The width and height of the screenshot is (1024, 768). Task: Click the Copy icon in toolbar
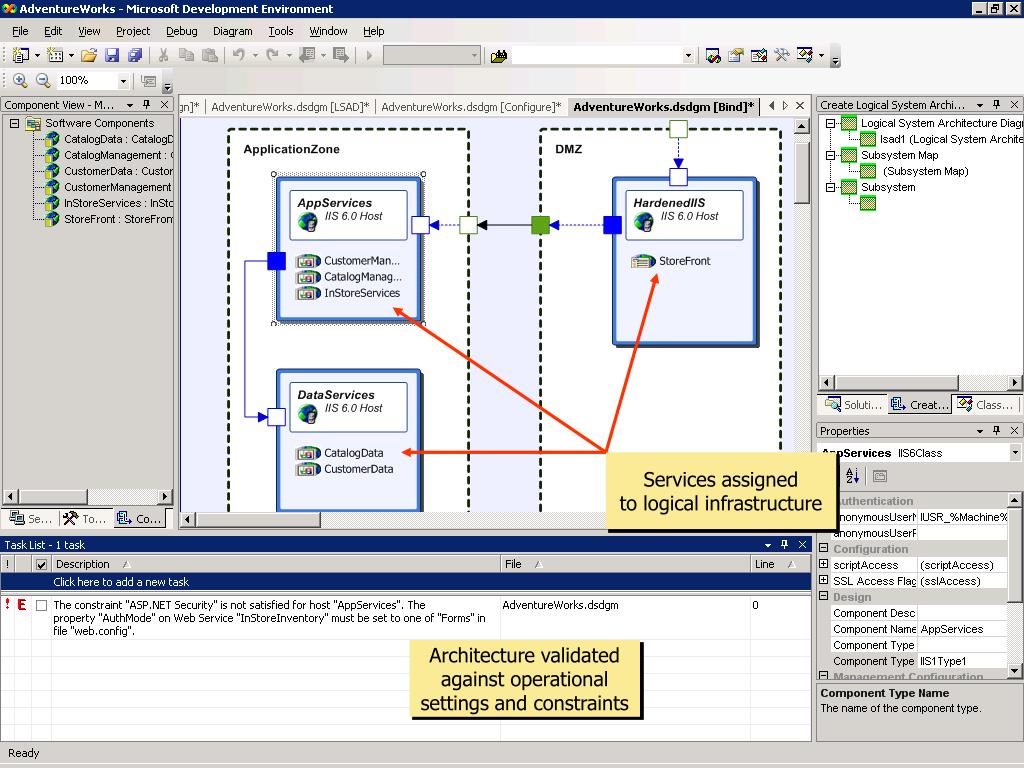pos(186,56)
